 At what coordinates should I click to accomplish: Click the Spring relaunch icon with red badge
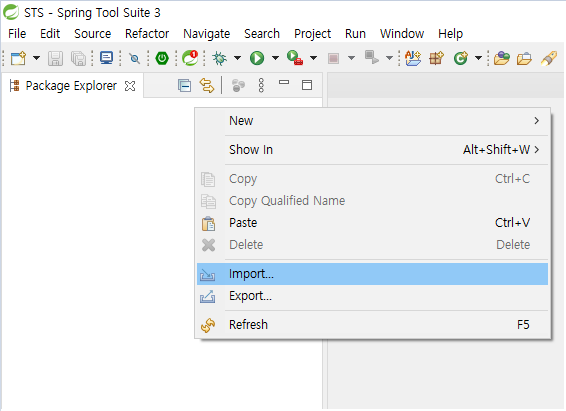[190, 58]
